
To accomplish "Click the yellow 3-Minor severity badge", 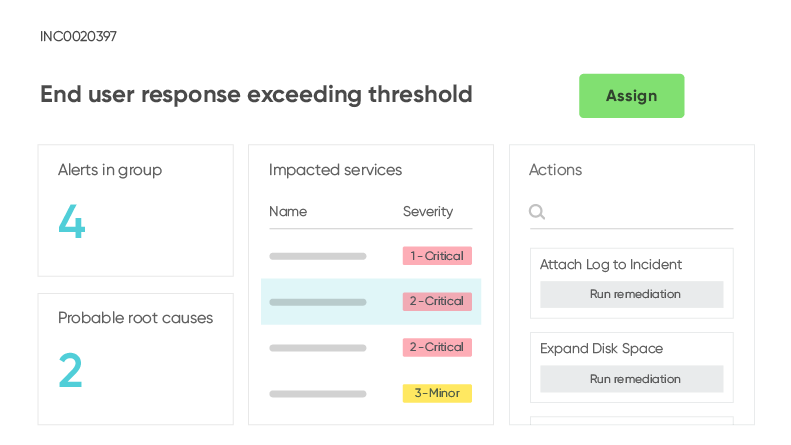I will [x=437, y=393].
